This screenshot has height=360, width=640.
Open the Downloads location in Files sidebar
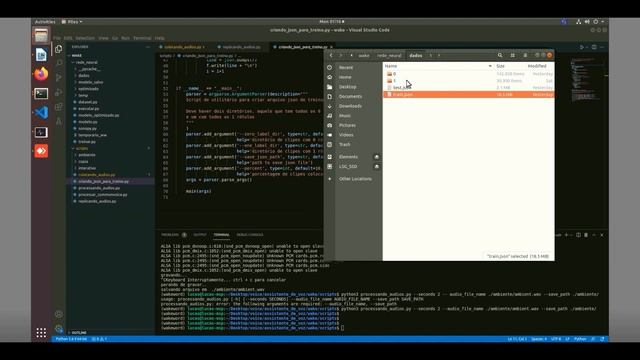[350, 106]
